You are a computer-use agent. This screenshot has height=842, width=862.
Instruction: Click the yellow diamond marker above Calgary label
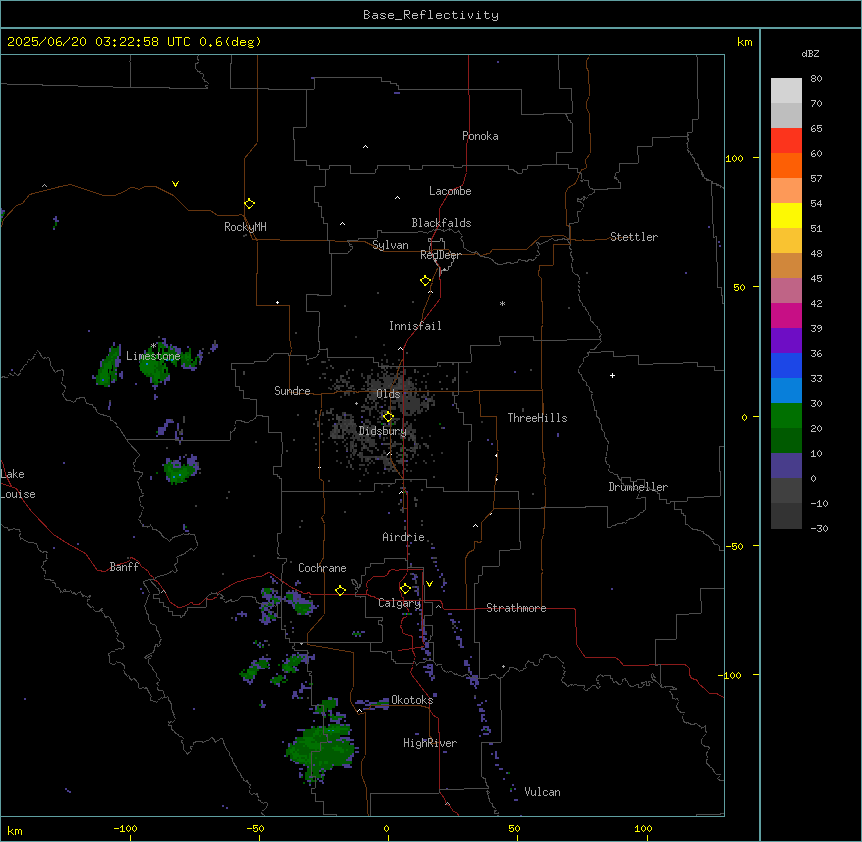[x=405, y=589]
